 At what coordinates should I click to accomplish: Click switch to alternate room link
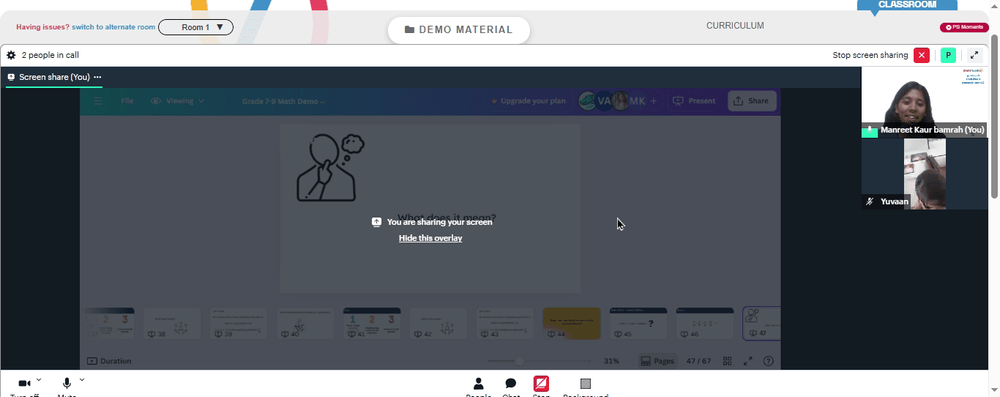point(114,27)
